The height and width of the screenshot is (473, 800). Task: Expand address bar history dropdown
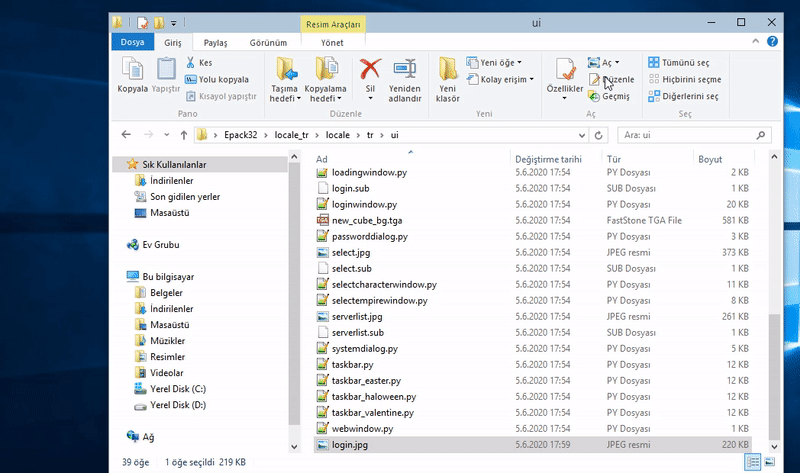pyautogui.click(x=582, y=135)
